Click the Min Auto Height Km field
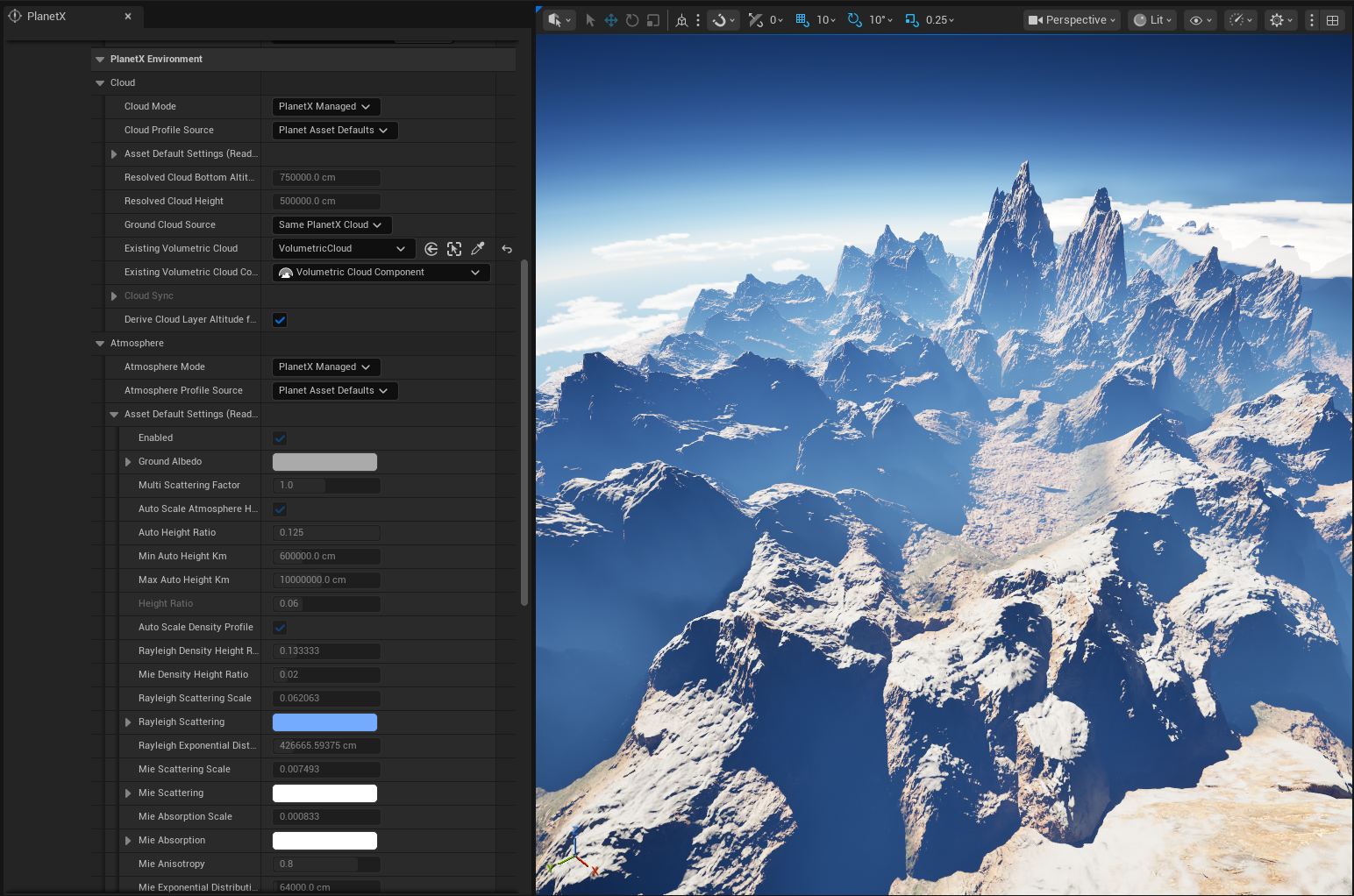The width and height of the screenshot is (1354, 896). (326, 557)
